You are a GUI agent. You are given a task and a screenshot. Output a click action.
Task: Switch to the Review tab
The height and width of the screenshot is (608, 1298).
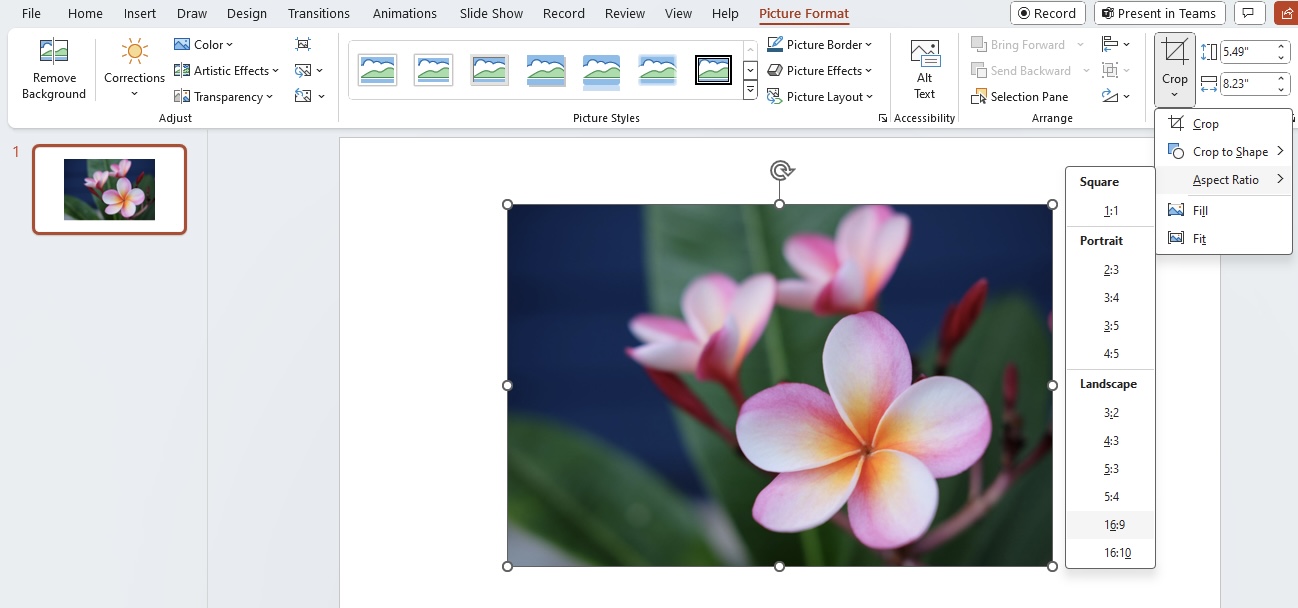[x=625, y=13]
